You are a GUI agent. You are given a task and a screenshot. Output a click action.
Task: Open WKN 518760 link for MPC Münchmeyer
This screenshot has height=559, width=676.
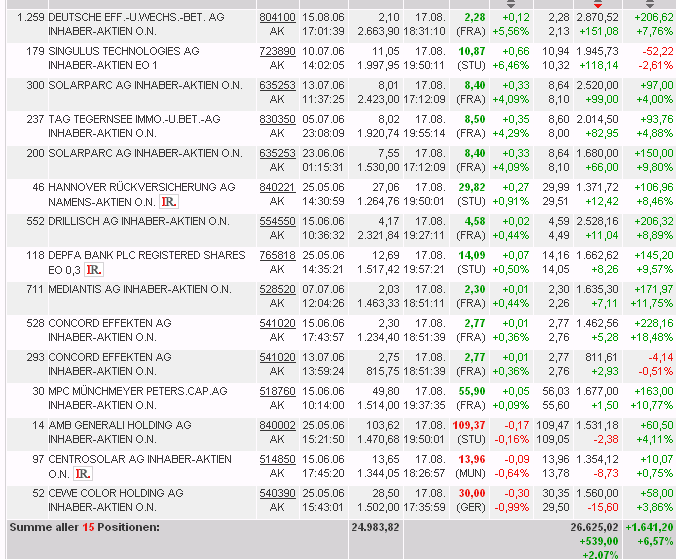277,392
